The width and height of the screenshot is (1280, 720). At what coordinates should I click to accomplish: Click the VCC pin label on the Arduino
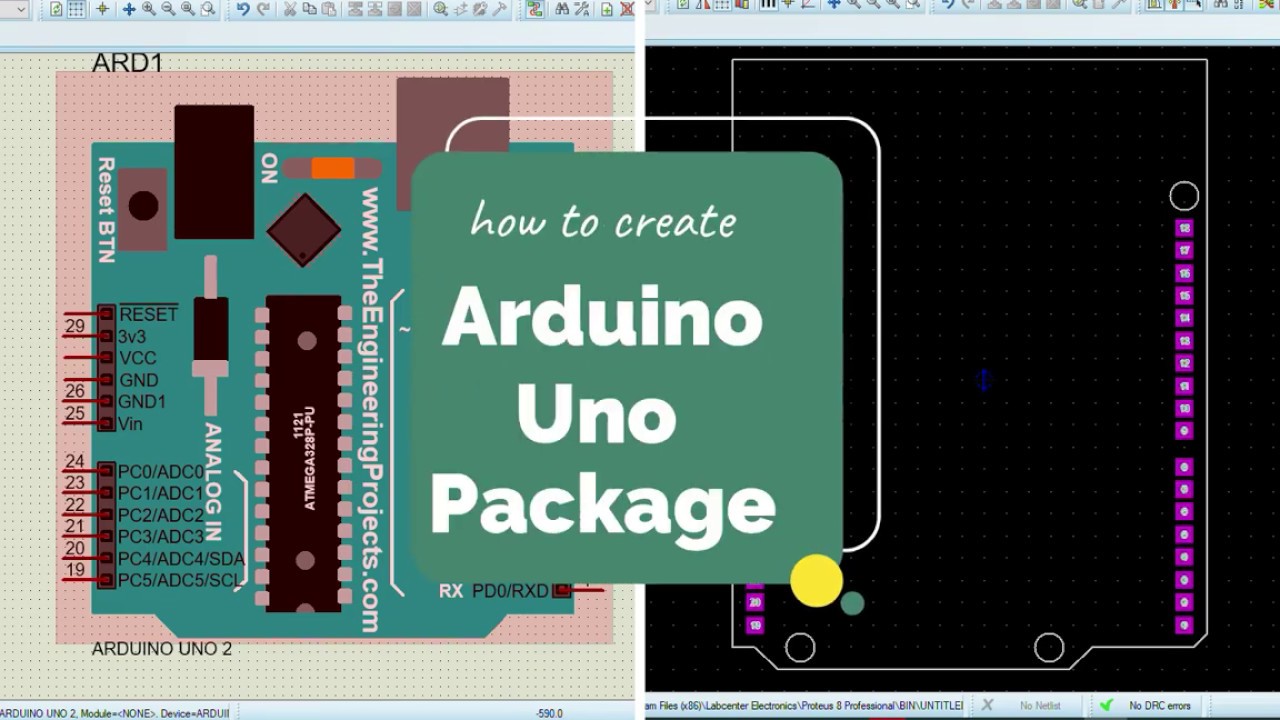point(137,358)
